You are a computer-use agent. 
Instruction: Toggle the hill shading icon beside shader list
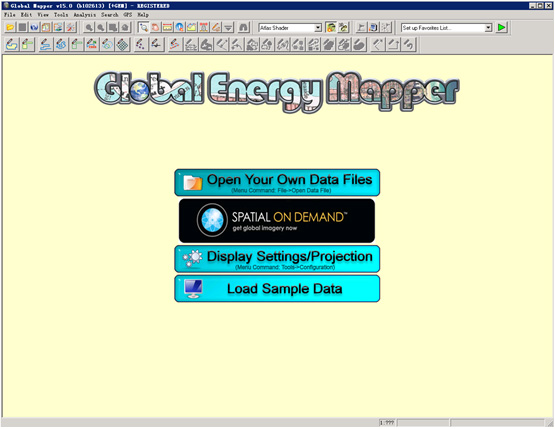pos(331,27)
